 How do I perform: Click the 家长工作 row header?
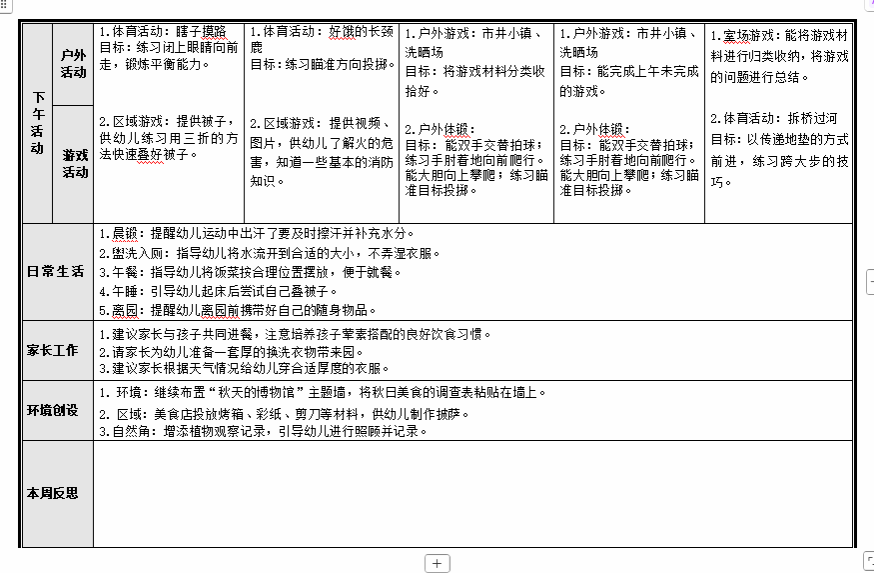click(x=56, y=350)
